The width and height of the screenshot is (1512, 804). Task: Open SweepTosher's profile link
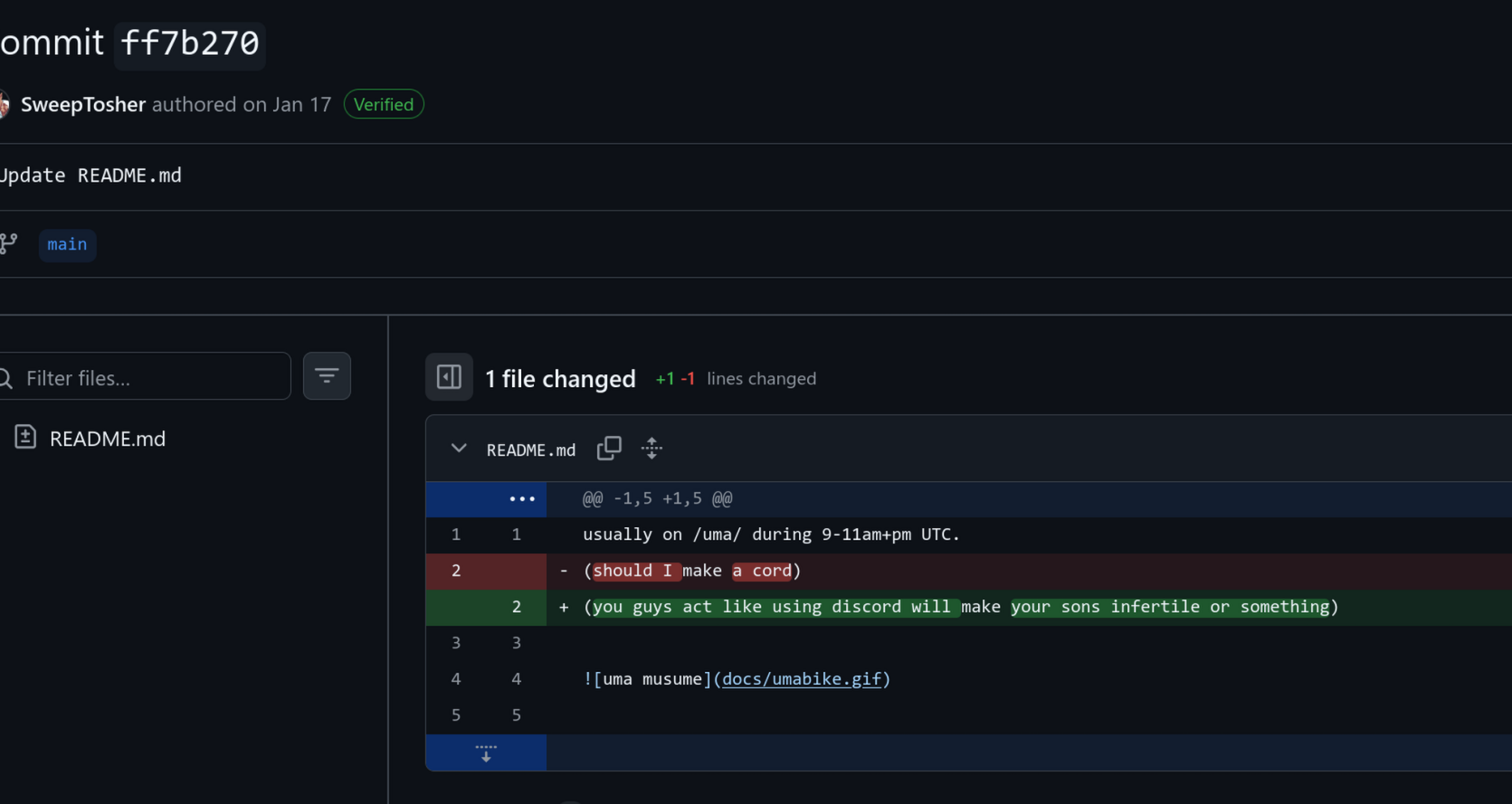[83, 105]
